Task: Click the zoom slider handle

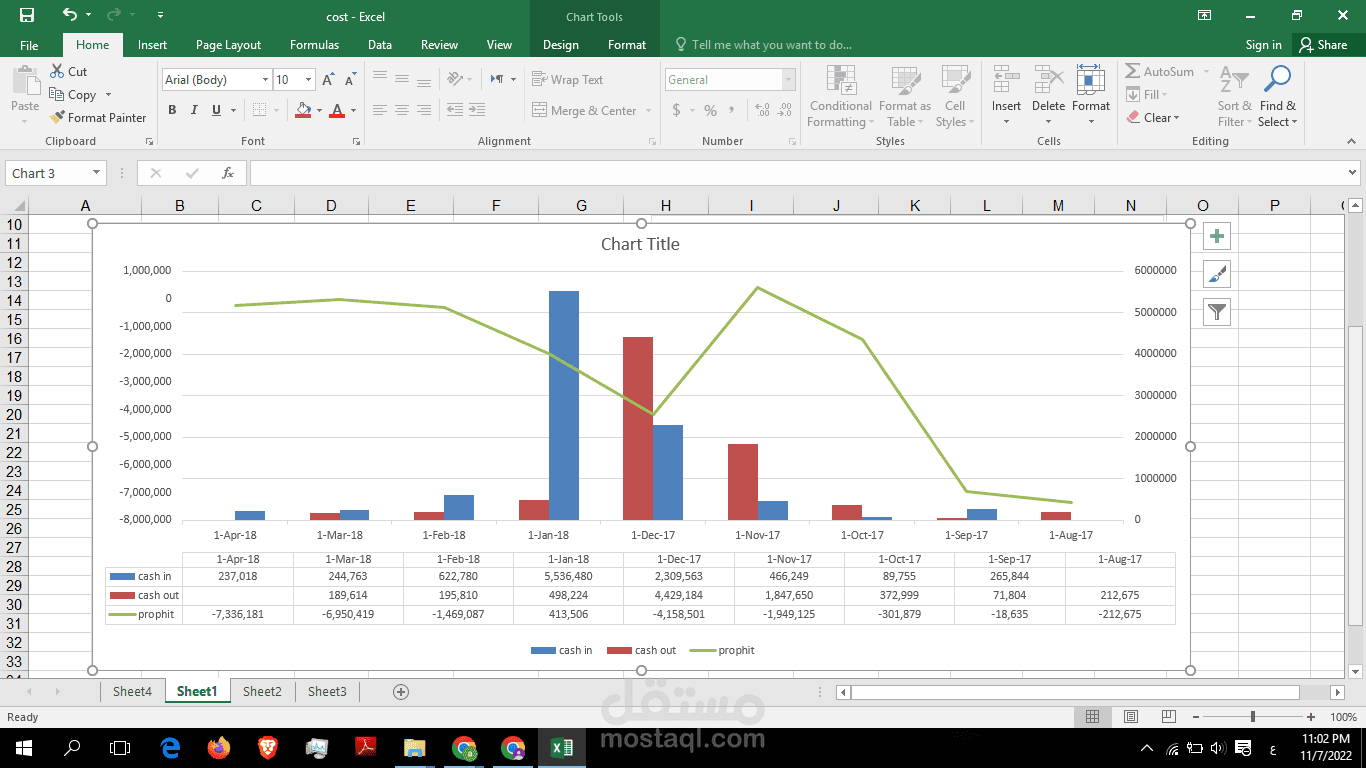Action: 1252,717
